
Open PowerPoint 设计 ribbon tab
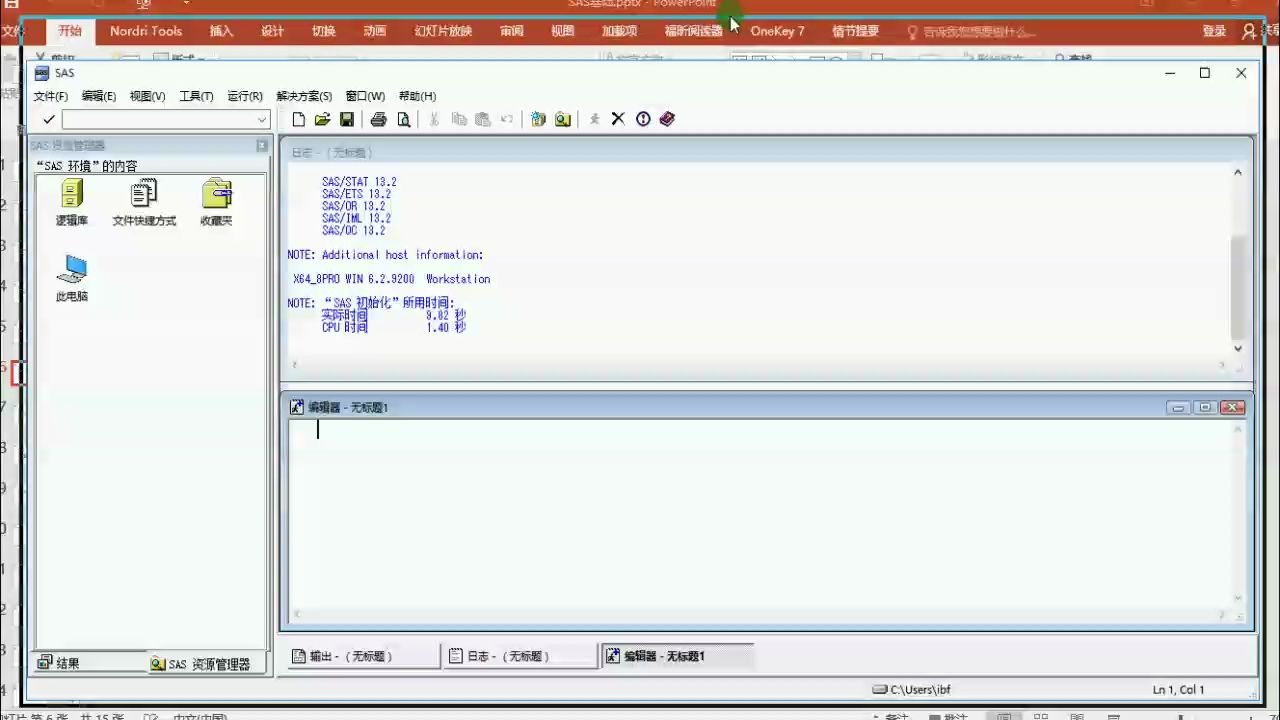point(272,31)
